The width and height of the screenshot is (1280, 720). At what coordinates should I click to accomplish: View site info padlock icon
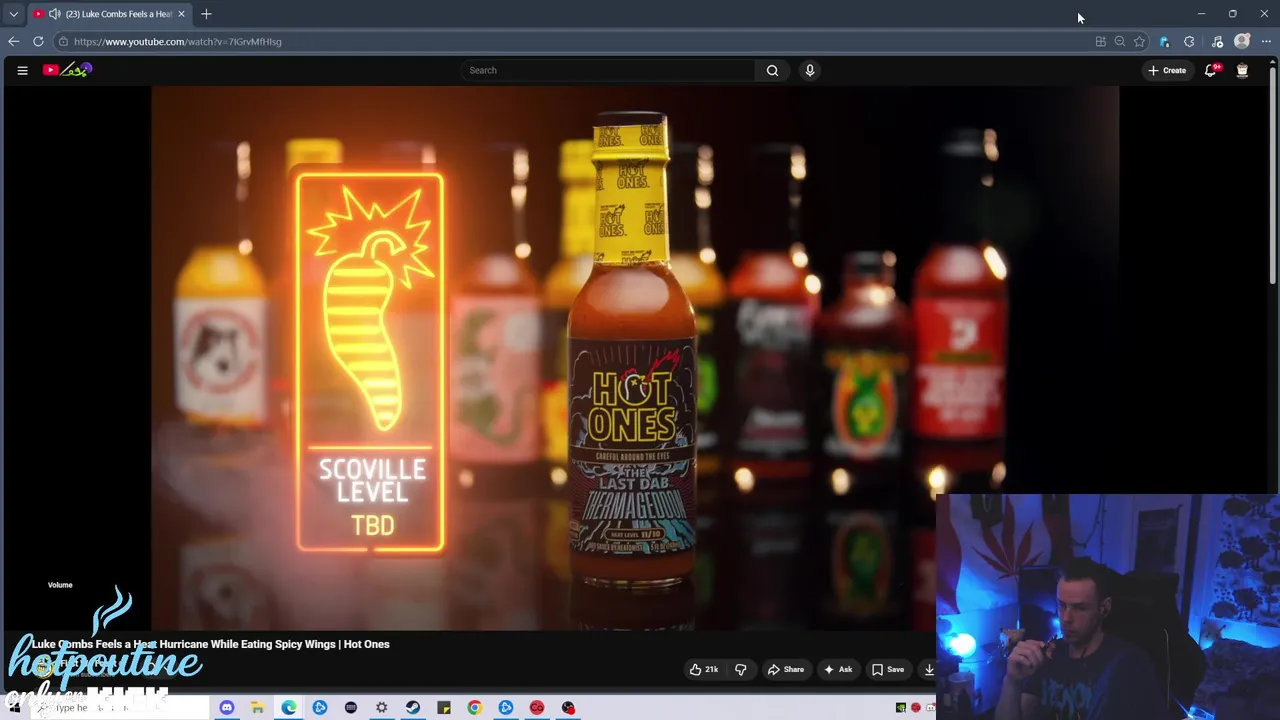coord(62,42)
